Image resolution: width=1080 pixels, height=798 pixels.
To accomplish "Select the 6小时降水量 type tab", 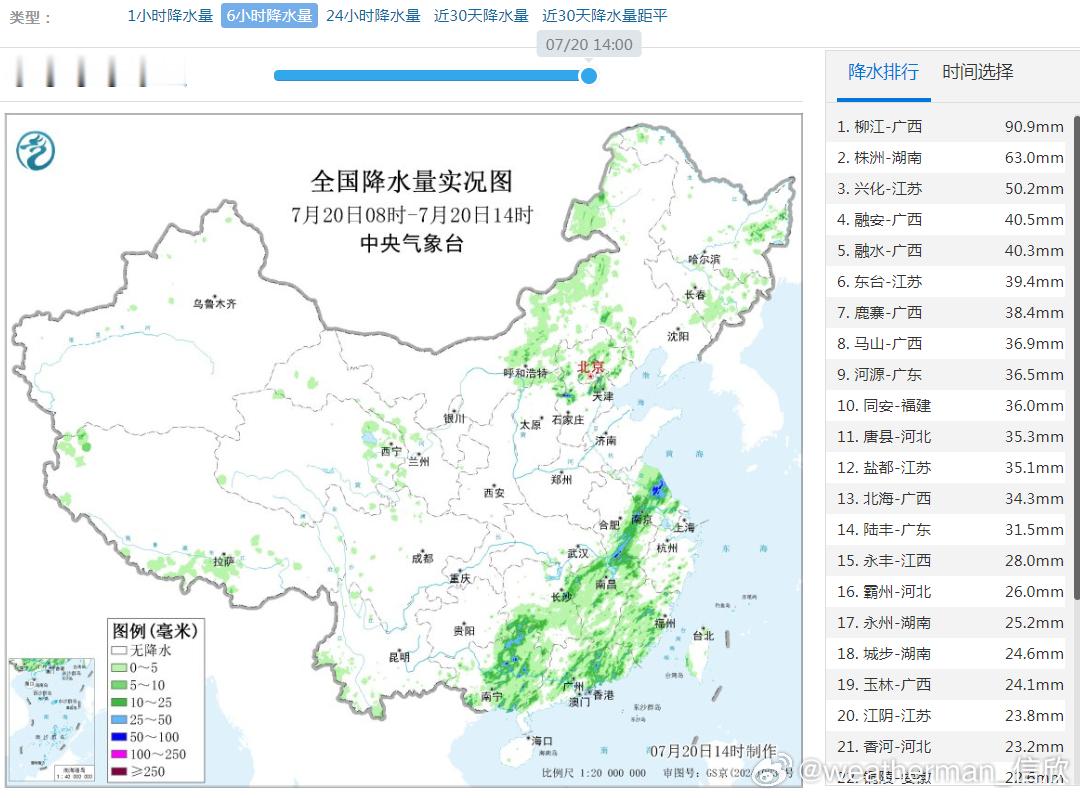I will 269,16.
